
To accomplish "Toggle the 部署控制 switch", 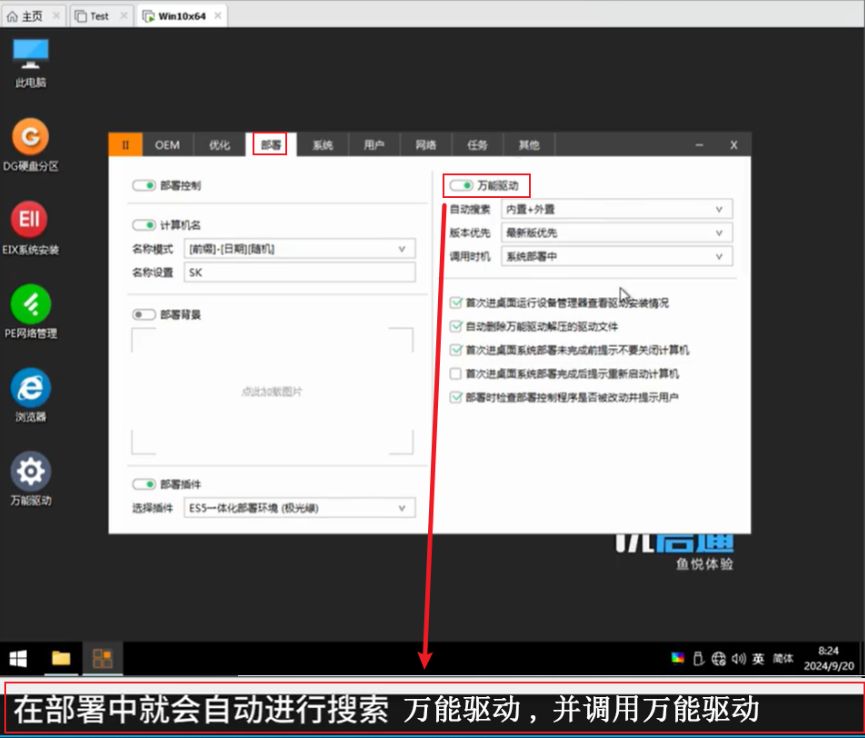I will pyautogui.click(x=144, y=186).
